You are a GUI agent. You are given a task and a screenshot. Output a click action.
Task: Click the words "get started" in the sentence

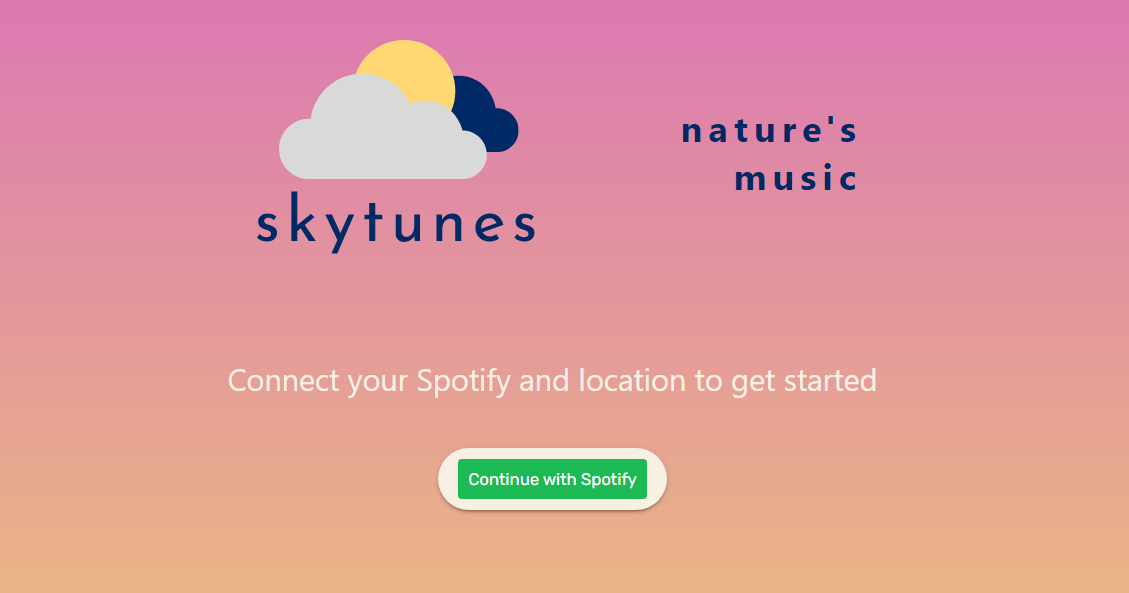coord(804,381)
